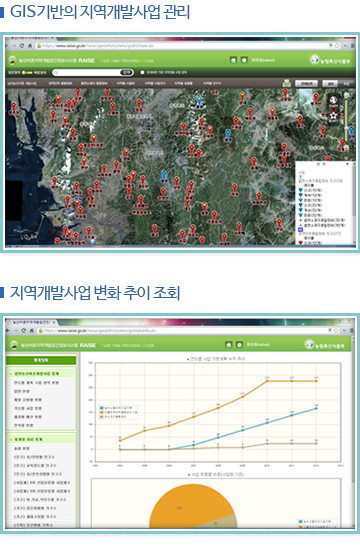Image resolution: width=360 pixels, height=559 pixels.
Task: Click the bookmark star in upper address bar
Action: (337, 46)
